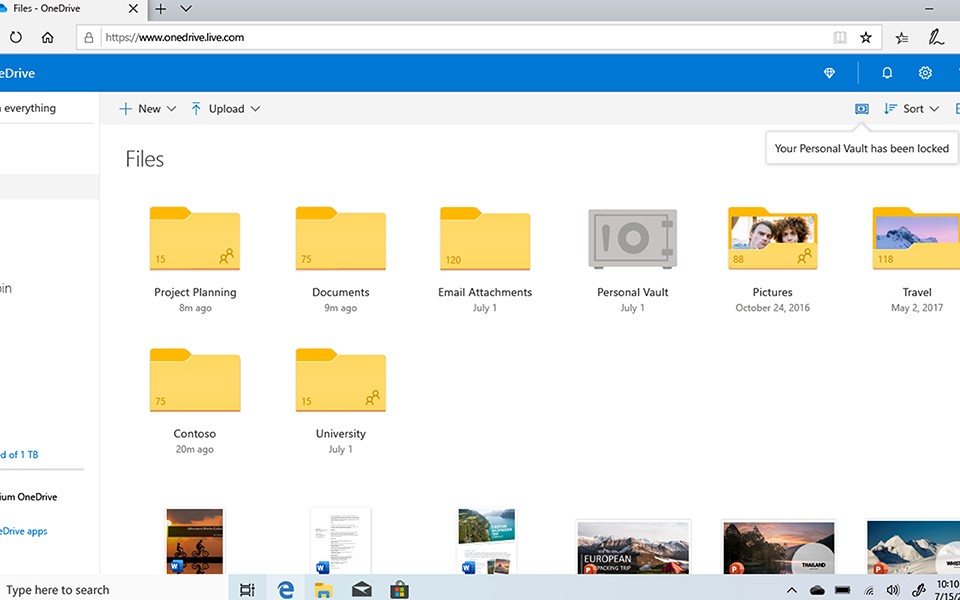Open the premium diamond icon in OneDrive header
Image resolution: width=960 pixels, height=600 pixels.
[830, 73]
